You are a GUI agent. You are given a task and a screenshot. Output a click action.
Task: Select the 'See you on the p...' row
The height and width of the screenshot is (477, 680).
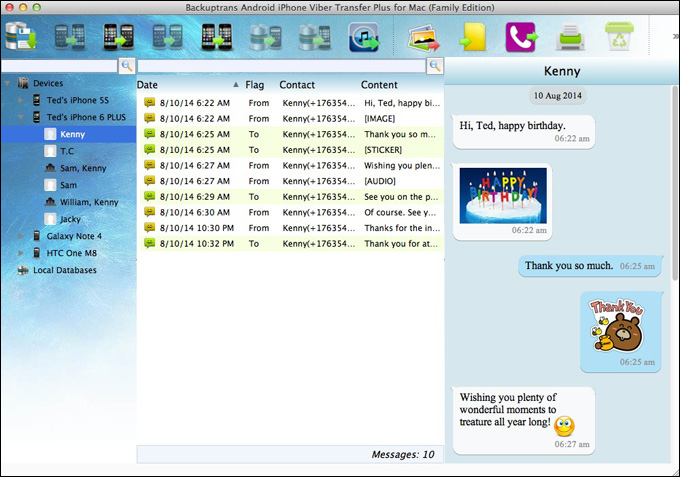[x=291, y=196]
